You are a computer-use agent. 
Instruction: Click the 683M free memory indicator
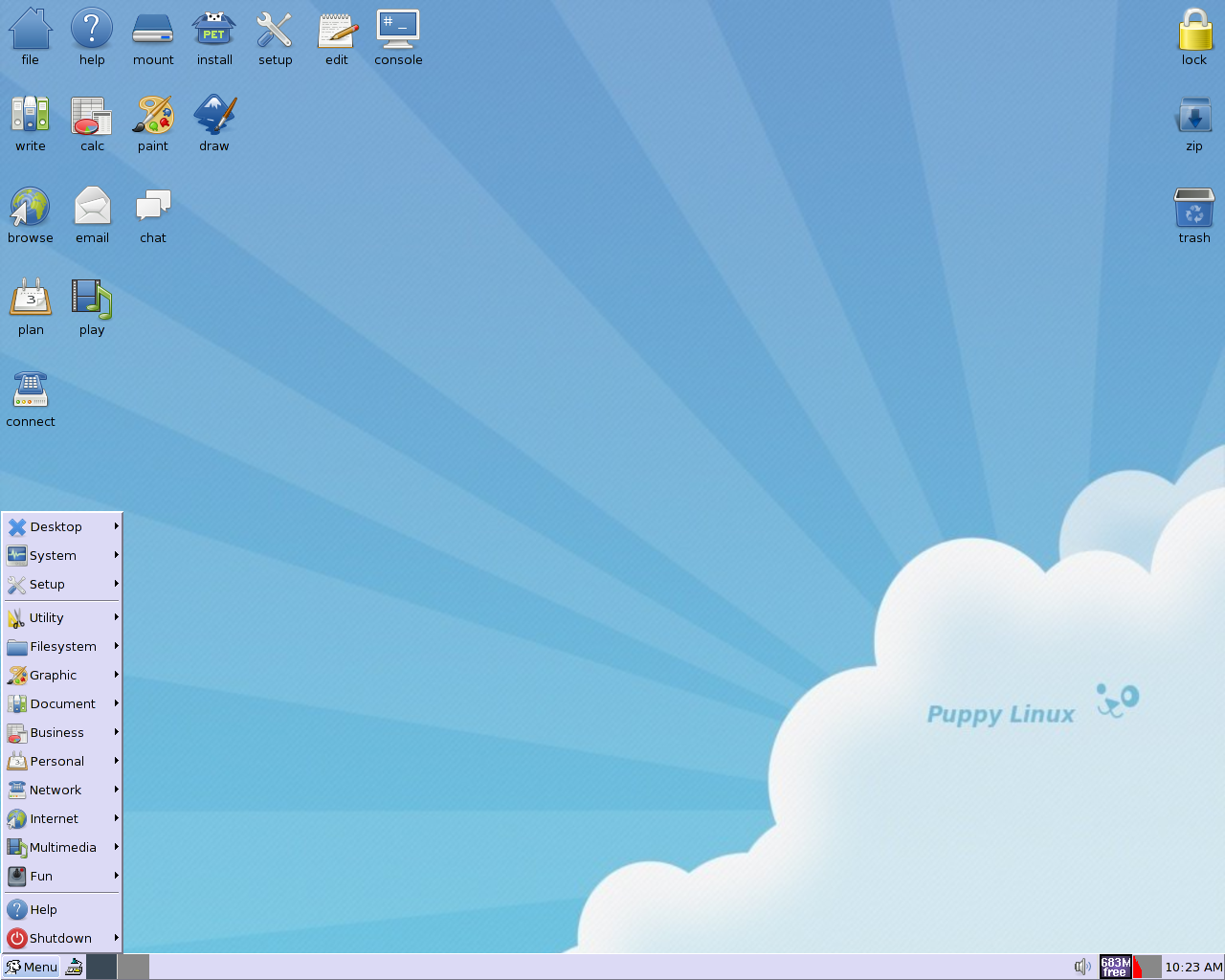coord(1115,967)
